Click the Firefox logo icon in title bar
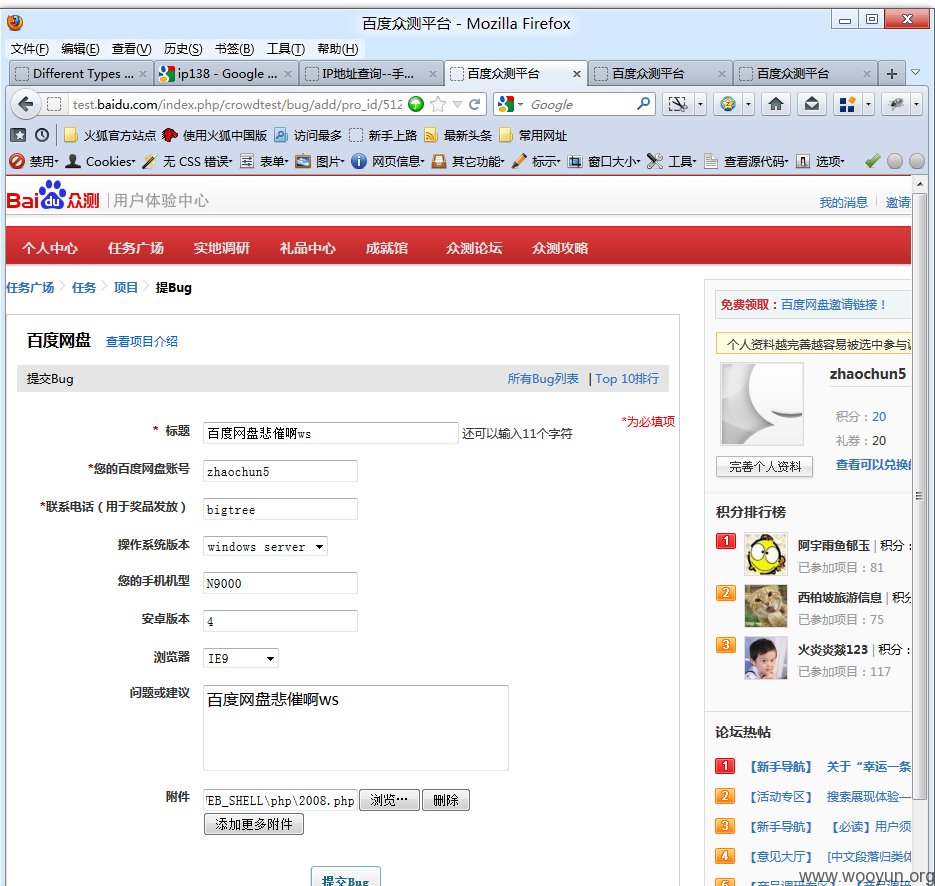Viewport: 935px width, 886px height. [14, 23]
